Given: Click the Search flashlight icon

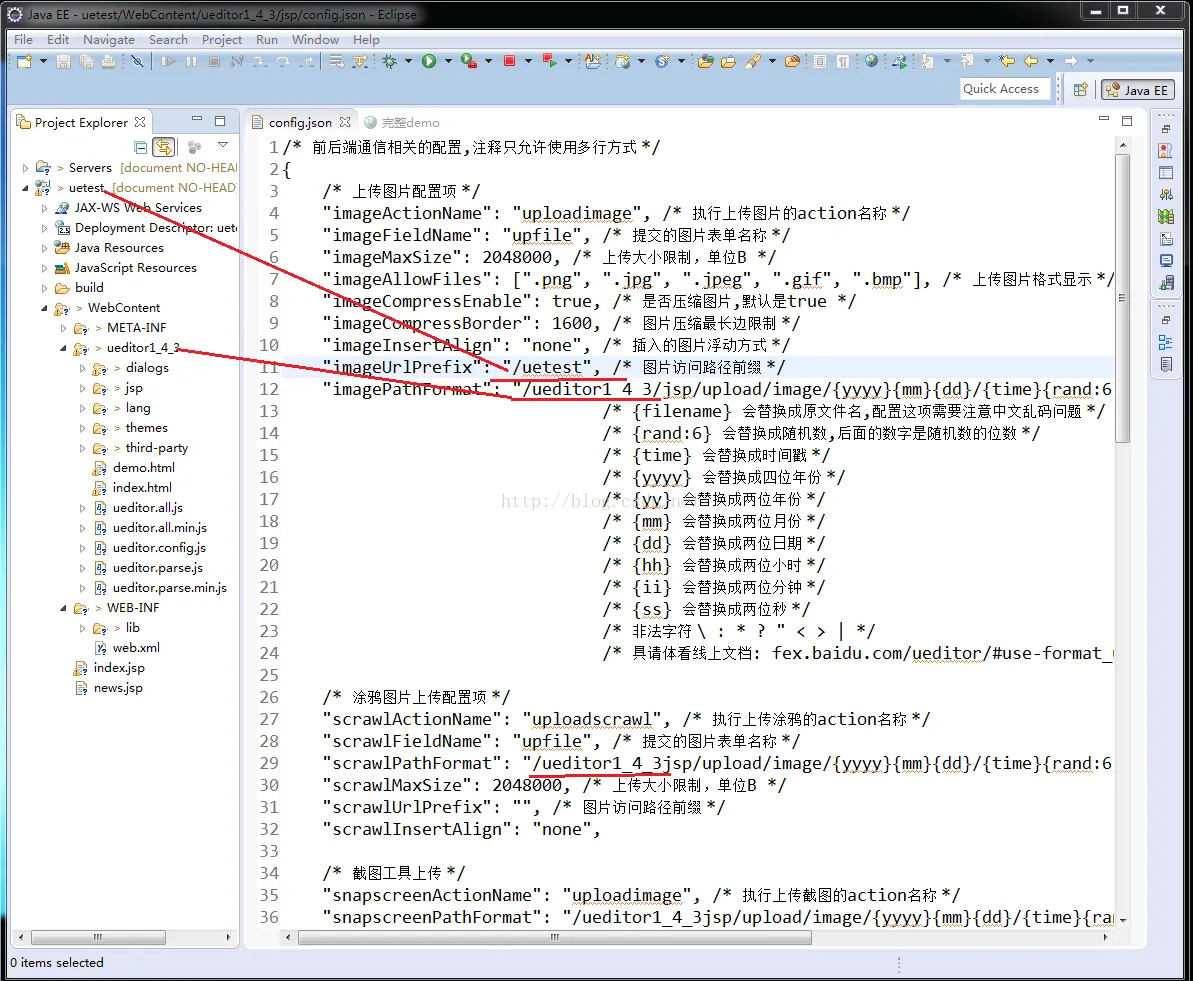Looking at the screenshot, I should click(x=753, y=61).
